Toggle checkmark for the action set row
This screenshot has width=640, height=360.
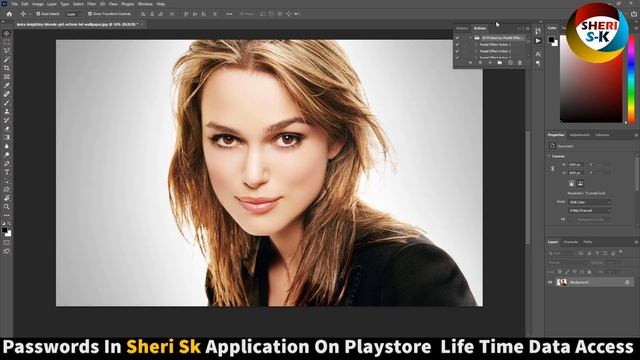(457, 38)
